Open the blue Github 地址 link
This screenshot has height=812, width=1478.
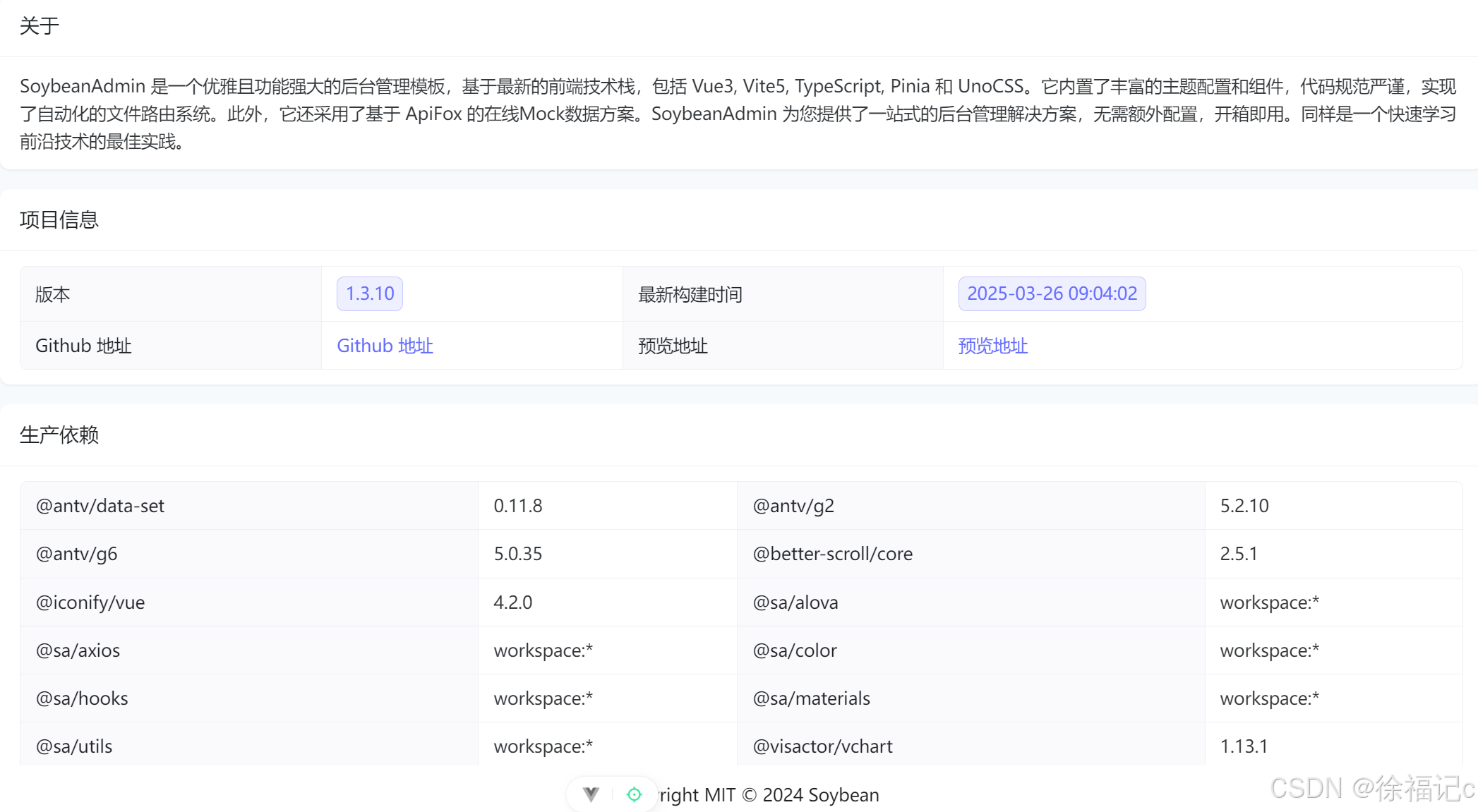click(x=385, y=346)
